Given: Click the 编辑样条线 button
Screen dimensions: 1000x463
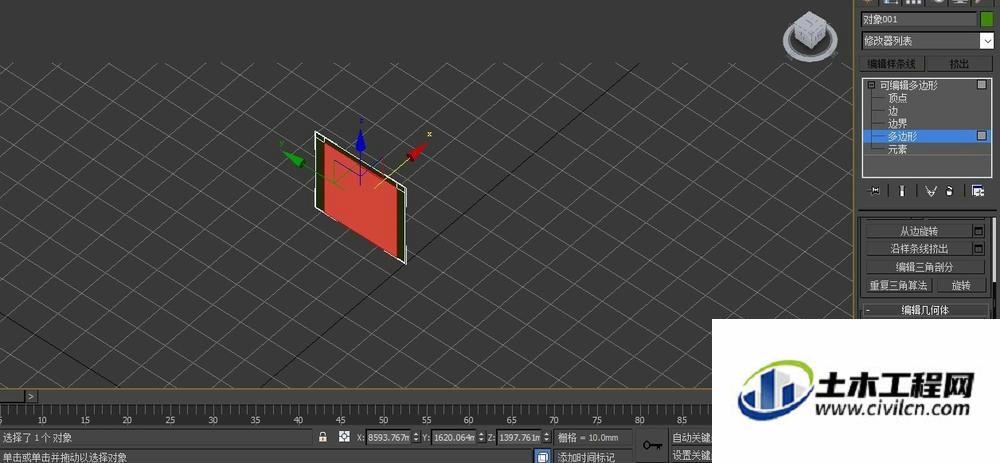Looking at the screenshot, I should point(892,64).
